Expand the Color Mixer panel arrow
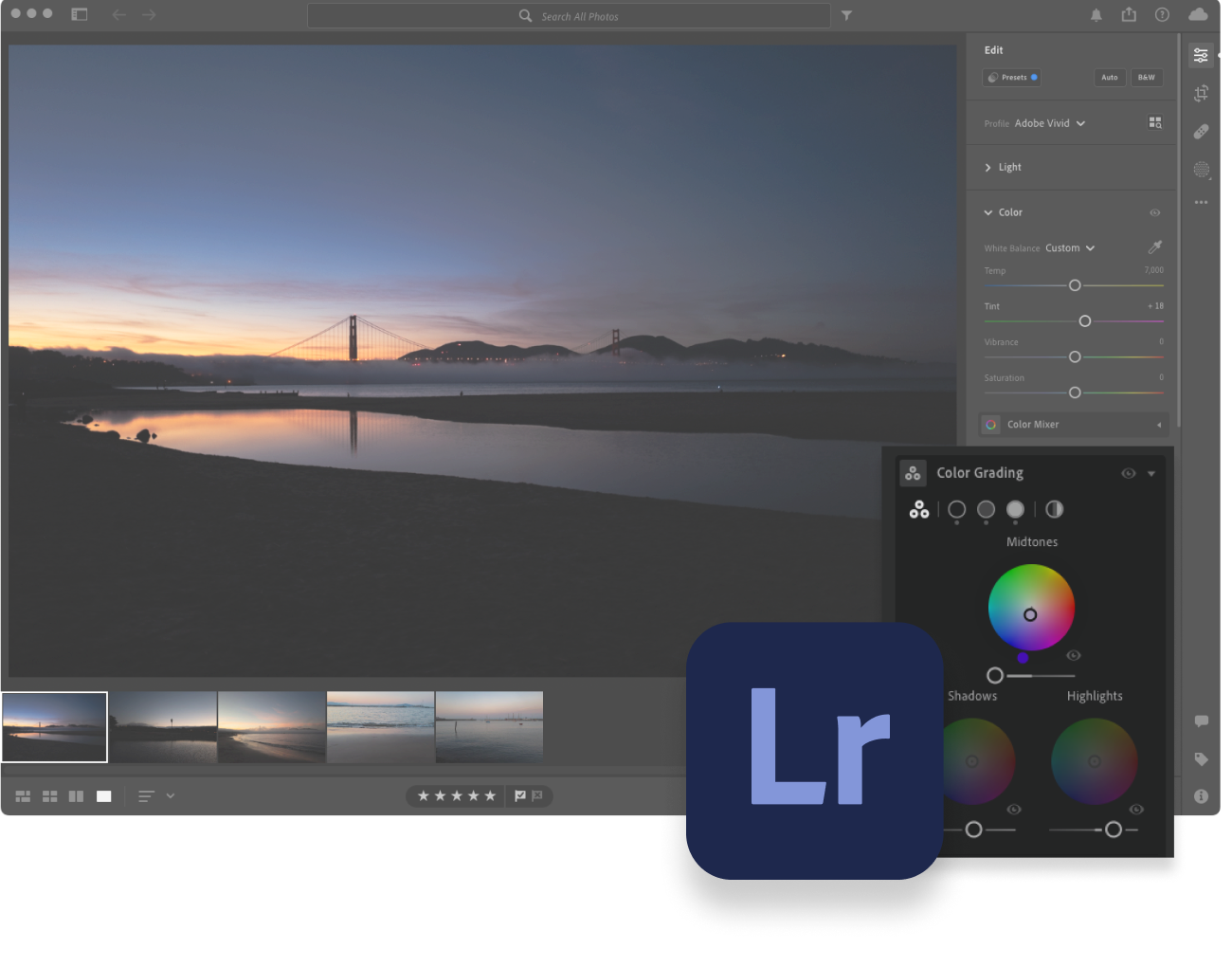 [1159, 425]
